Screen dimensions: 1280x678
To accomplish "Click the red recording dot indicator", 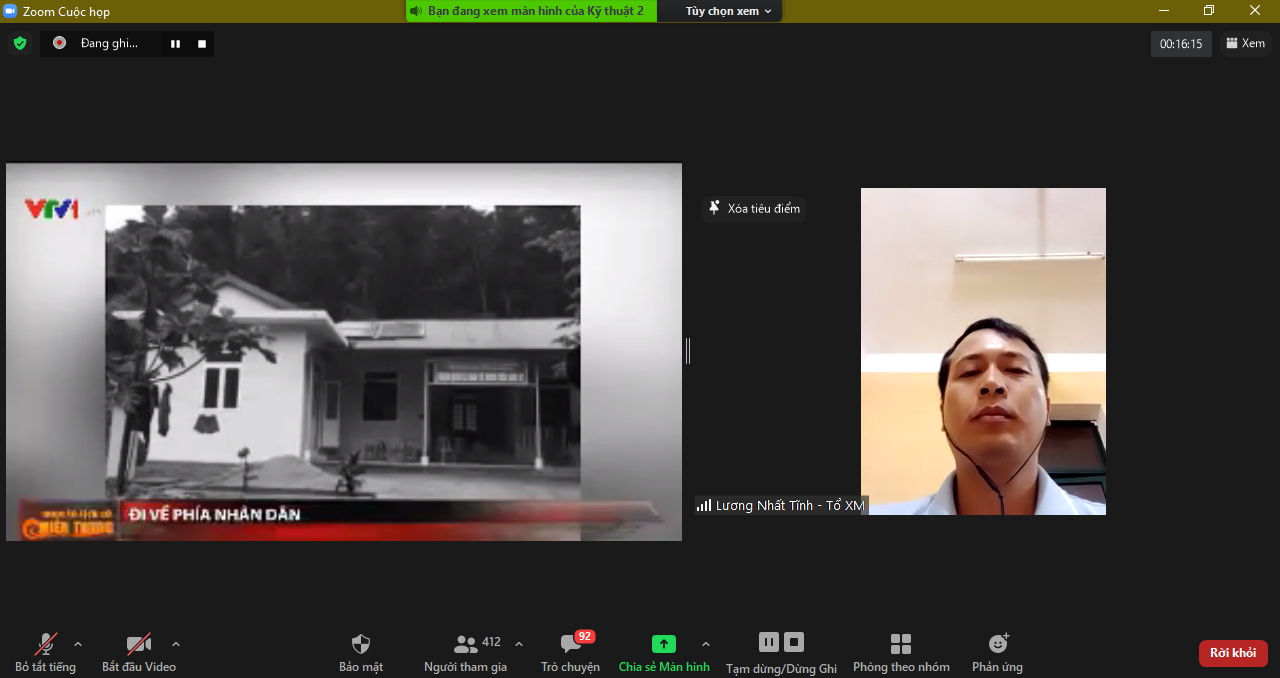I will point(59,43).
